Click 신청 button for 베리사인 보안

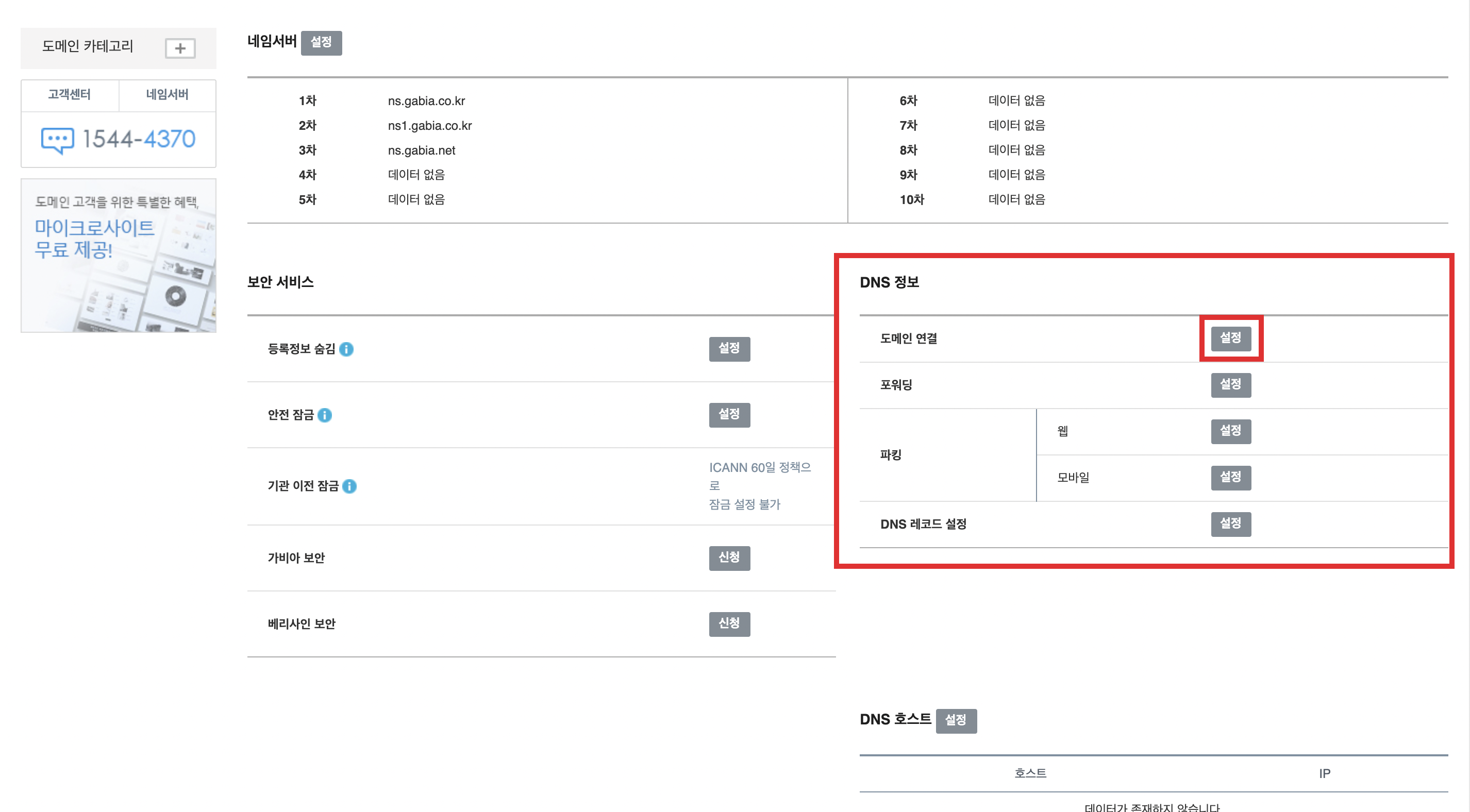click(x=729, y=624)
